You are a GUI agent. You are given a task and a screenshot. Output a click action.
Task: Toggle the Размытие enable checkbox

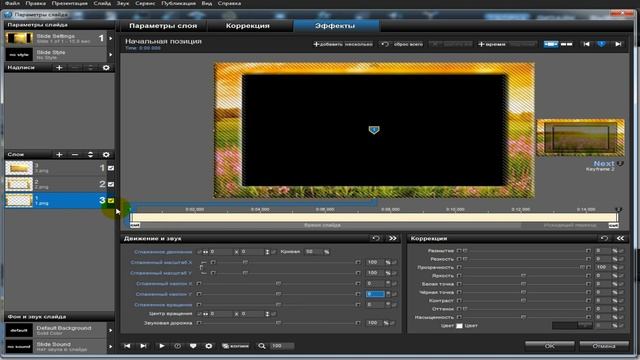(459, 251)
